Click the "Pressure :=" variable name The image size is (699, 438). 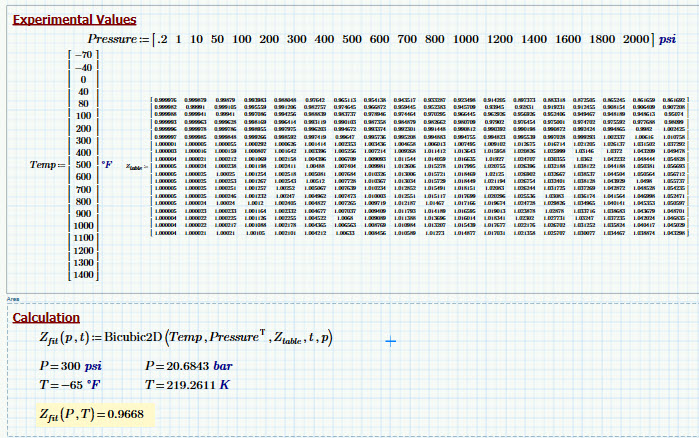pyautogui.click(x=118, y=39)
